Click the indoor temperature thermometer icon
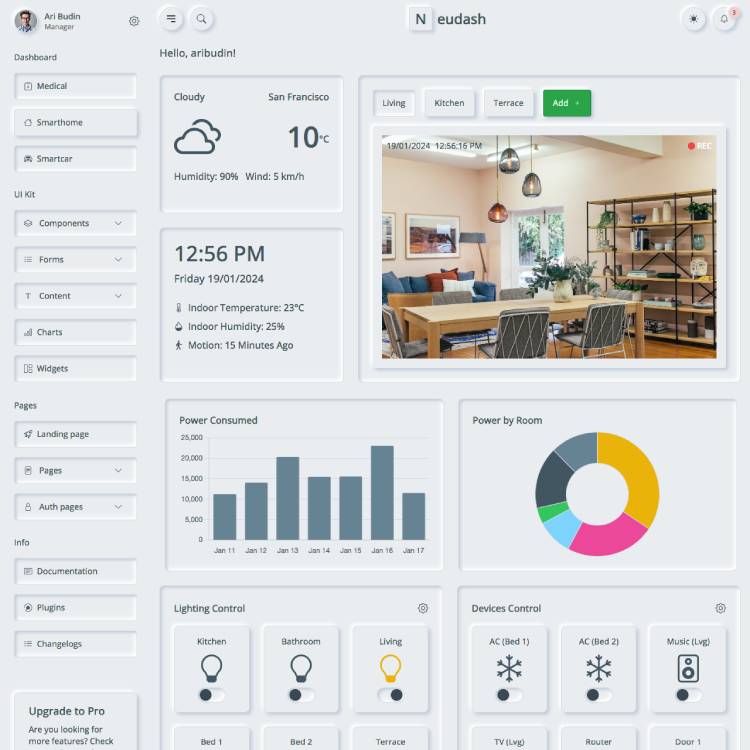Image resolution: width=750 pixels, height=750 pixels. [x=178, y=308]
